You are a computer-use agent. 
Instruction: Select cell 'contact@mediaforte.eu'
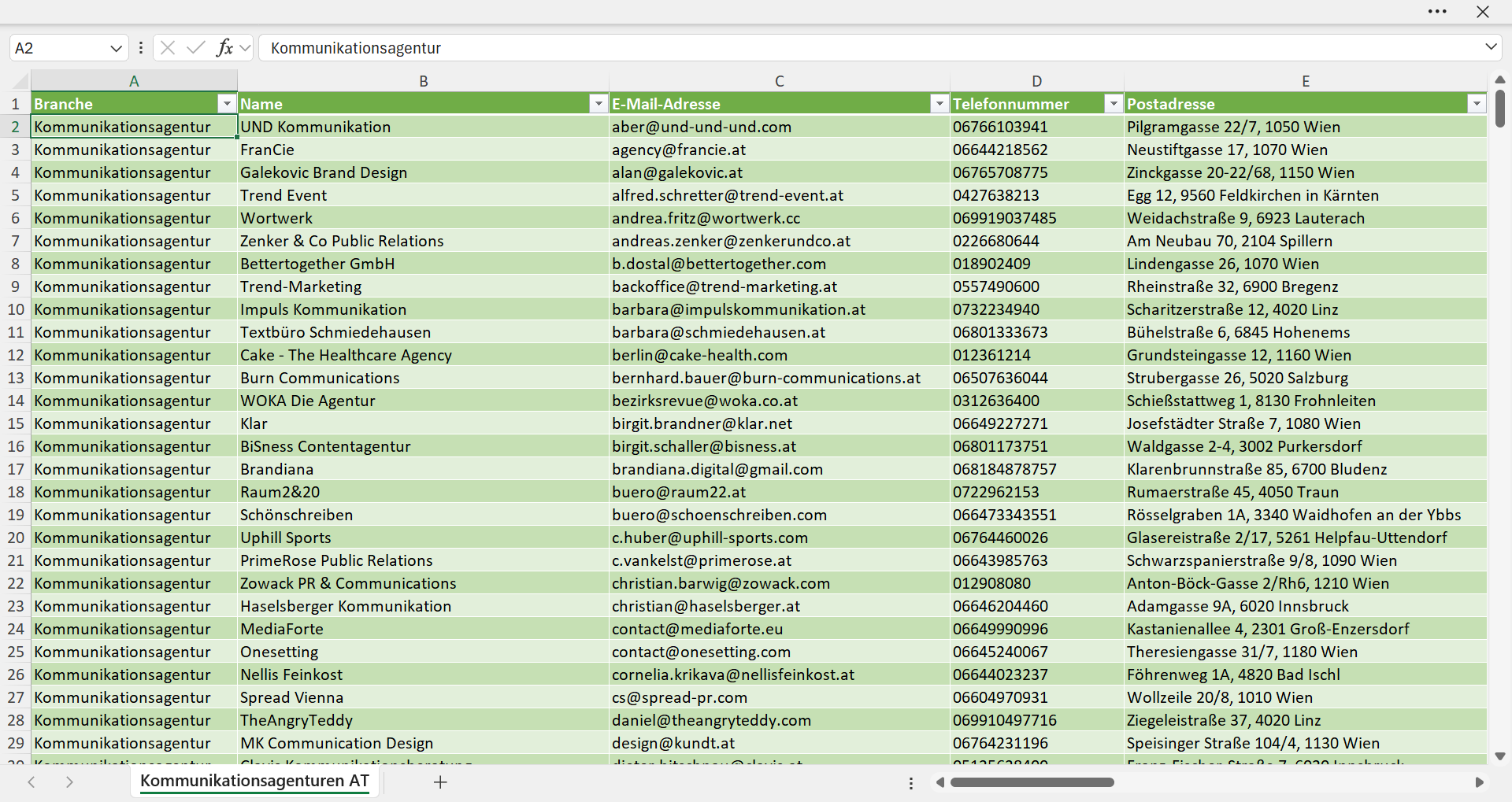click(x=780, y=629)
